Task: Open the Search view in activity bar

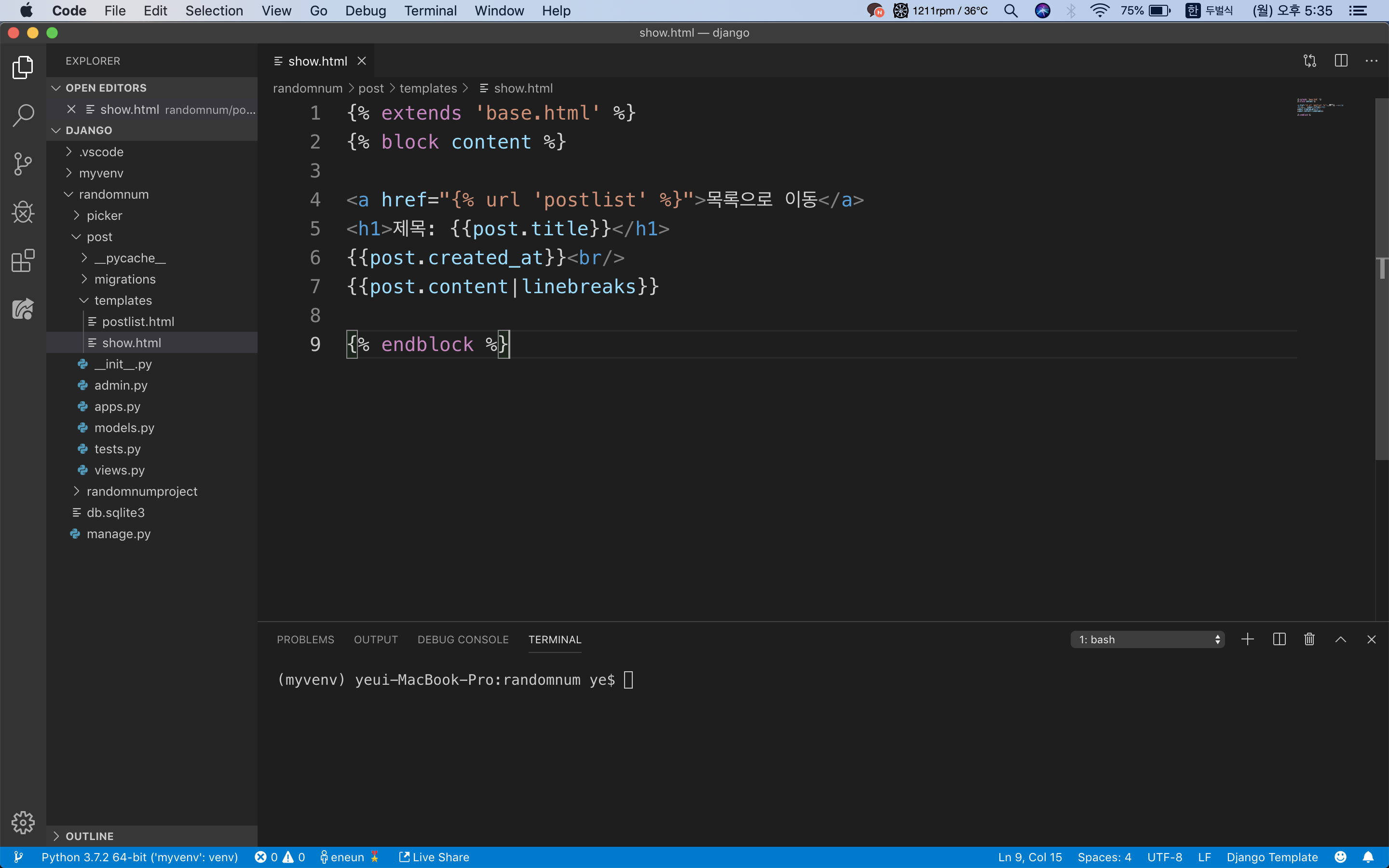Action: (23, 115)
